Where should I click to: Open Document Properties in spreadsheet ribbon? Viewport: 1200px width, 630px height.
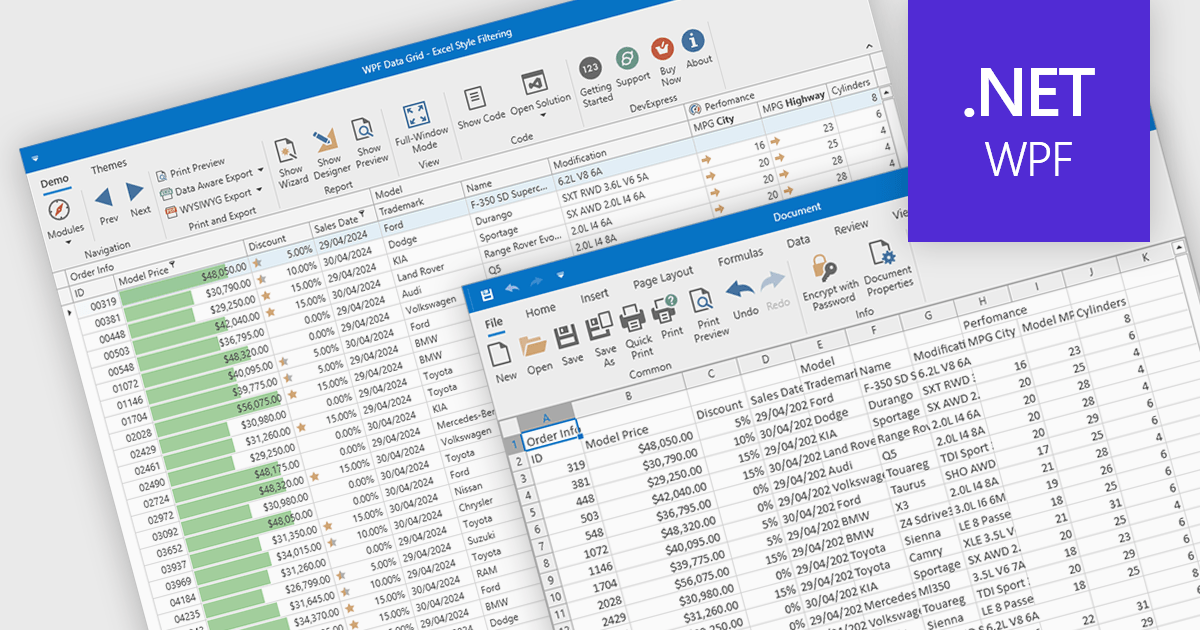click(881, 255)
